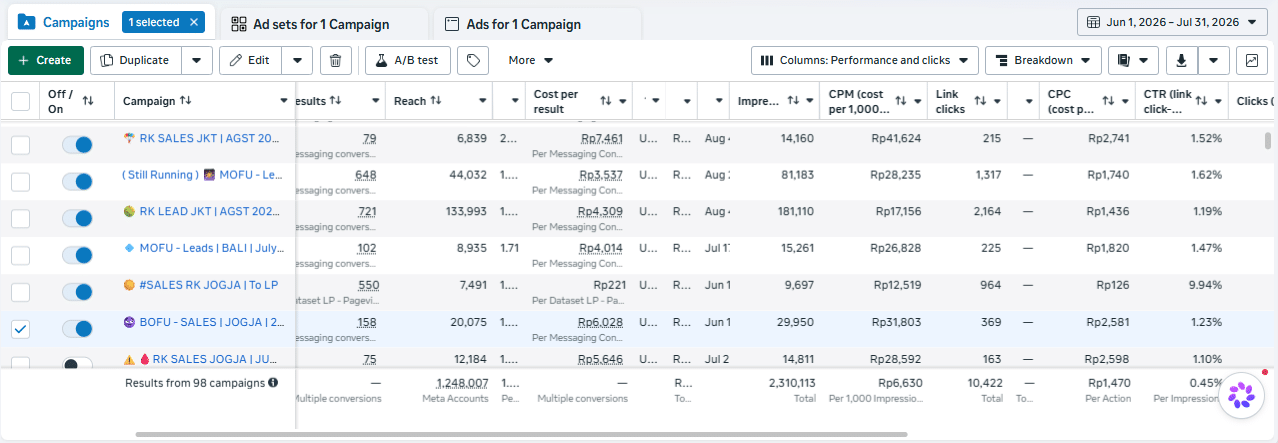The image size is (1278, 443).
Task: Expand the More menu
Action: (530, 60)
